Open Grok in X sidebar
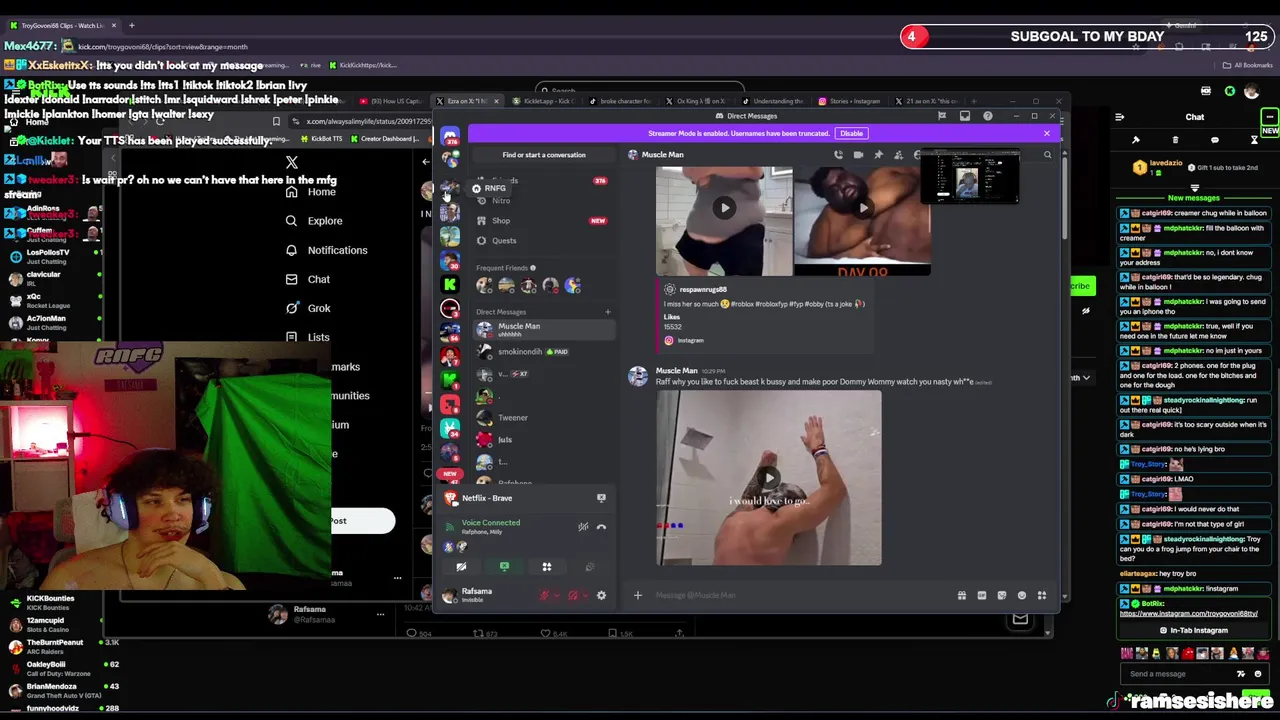Viewport: 1280px width, 720px height. tap(308, 308)
